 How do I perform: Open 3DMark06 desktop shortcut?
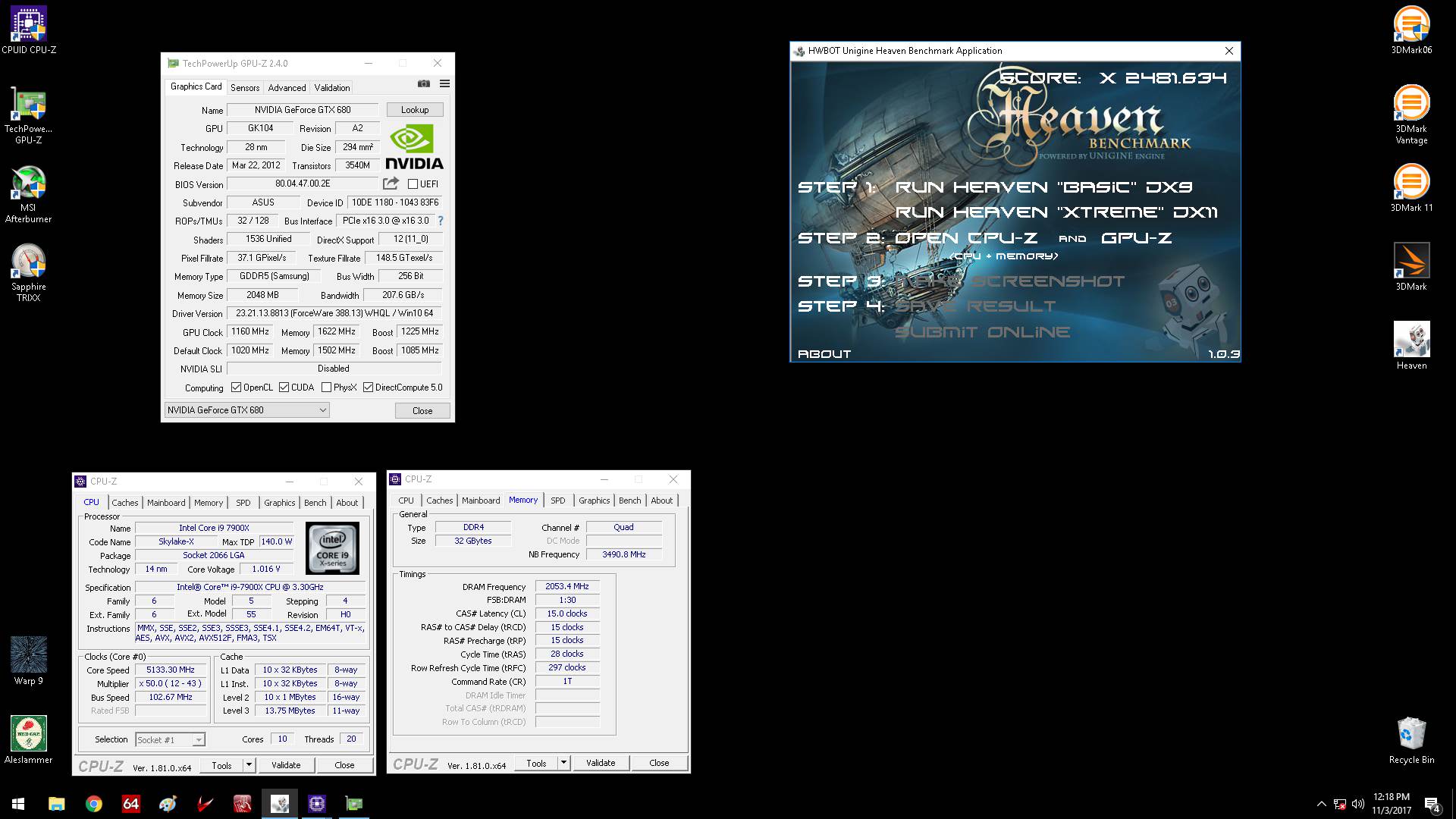[x=1411, y=30]
